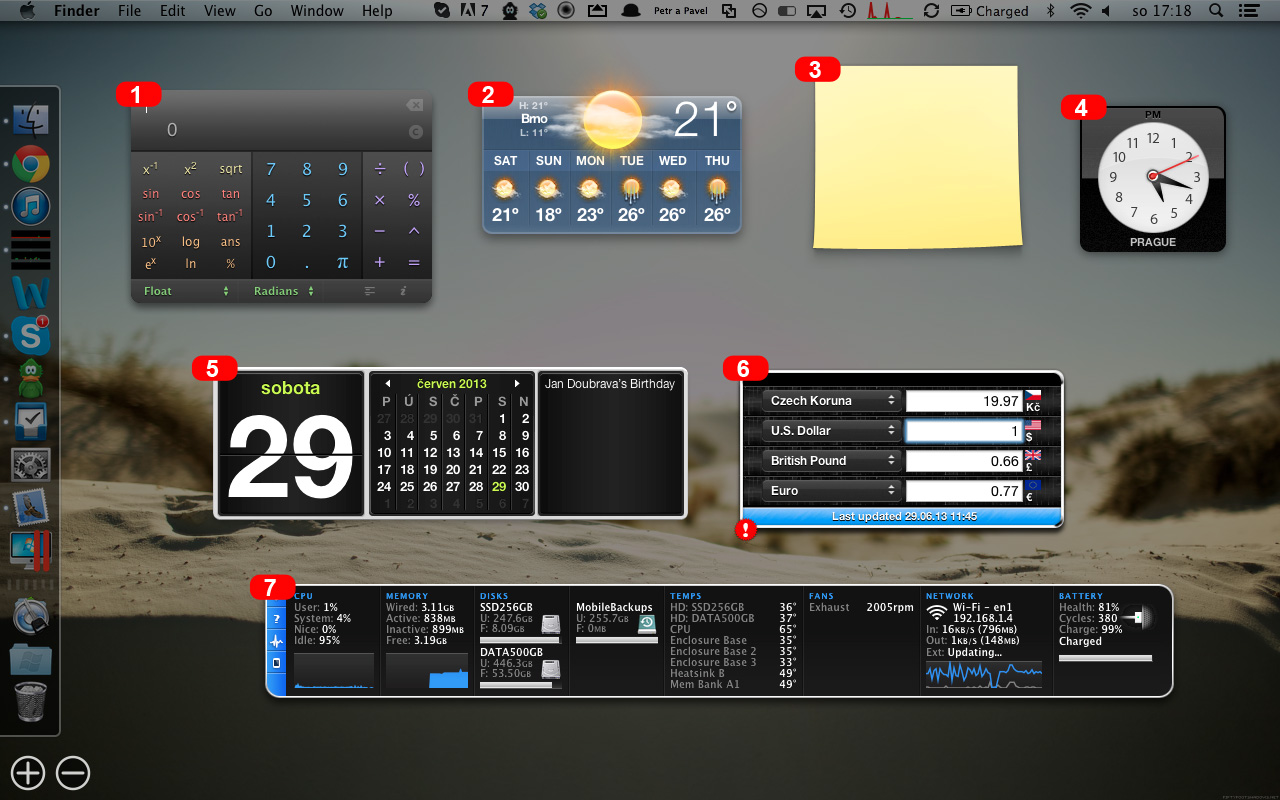This screenshot has width=1280, height=800.
Task: Expand the British Pound currency selector
Action: coord(832,461)
